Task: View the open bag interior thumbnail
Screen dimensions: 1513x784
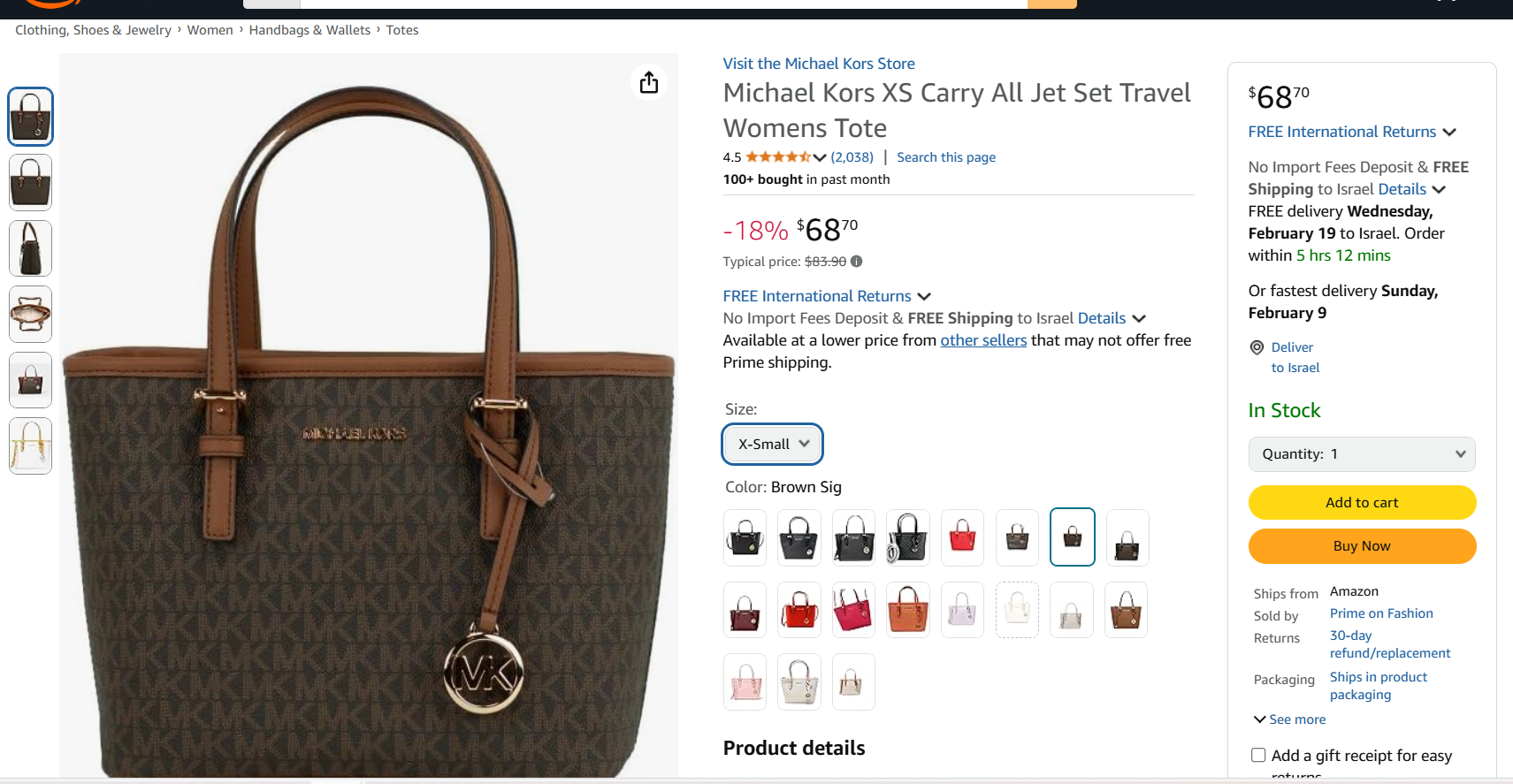Action: 31,315
